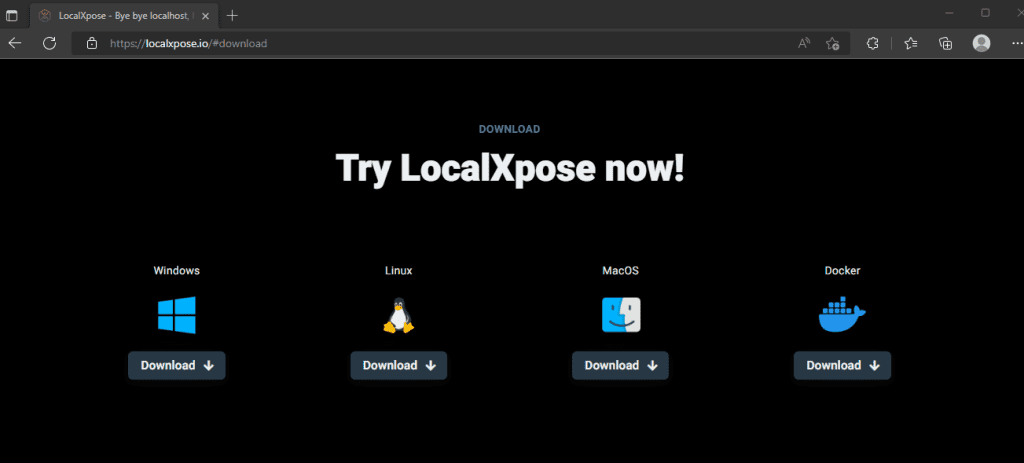Click the DOWNLOAD section label
The width and height of the screenshot is (1024, 463).
(x=509, y=129)
